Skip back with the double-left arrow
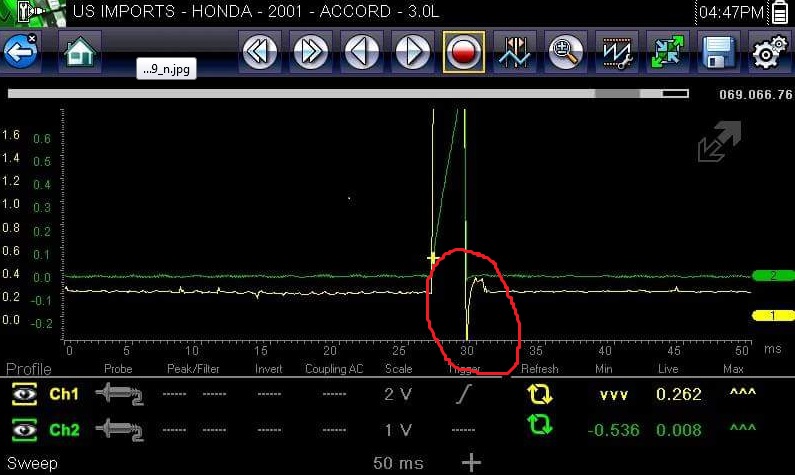 (260, 52)
